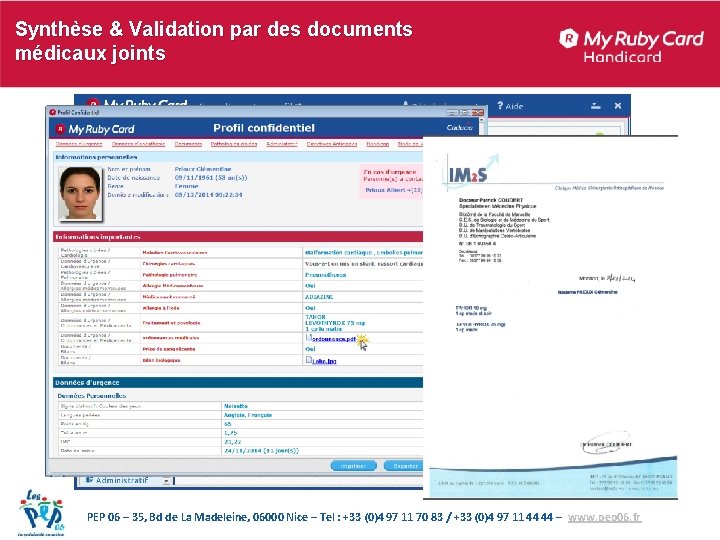Select the Pneumothorax value

(x=326, y=275)
